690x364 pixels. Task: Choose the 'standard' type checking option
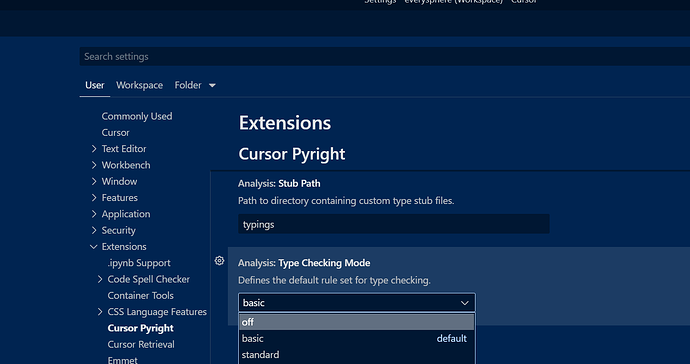(x=356, y=355)
